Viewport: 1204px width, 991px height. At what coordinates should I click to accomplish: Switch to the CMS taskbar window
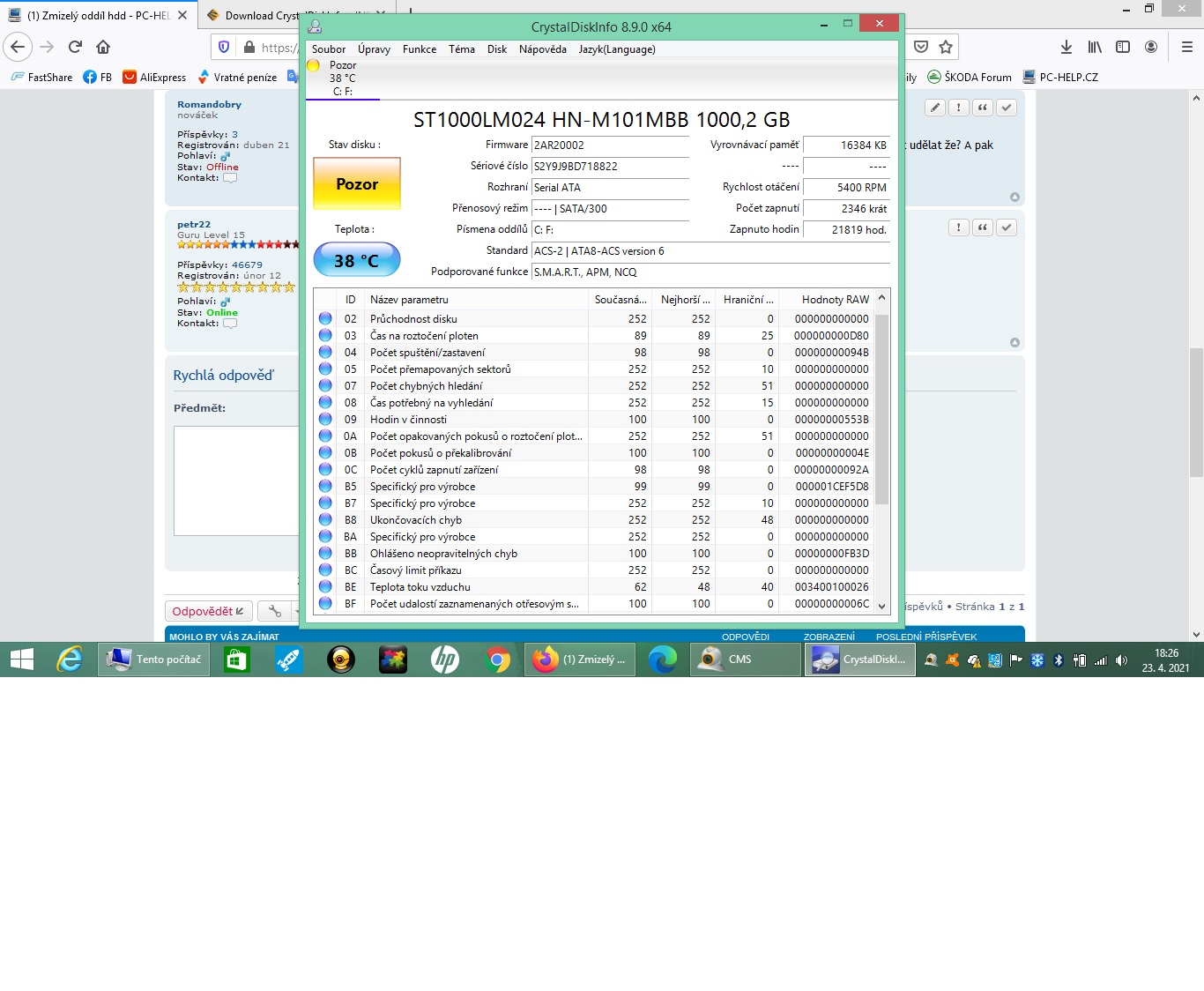(745, 659)
